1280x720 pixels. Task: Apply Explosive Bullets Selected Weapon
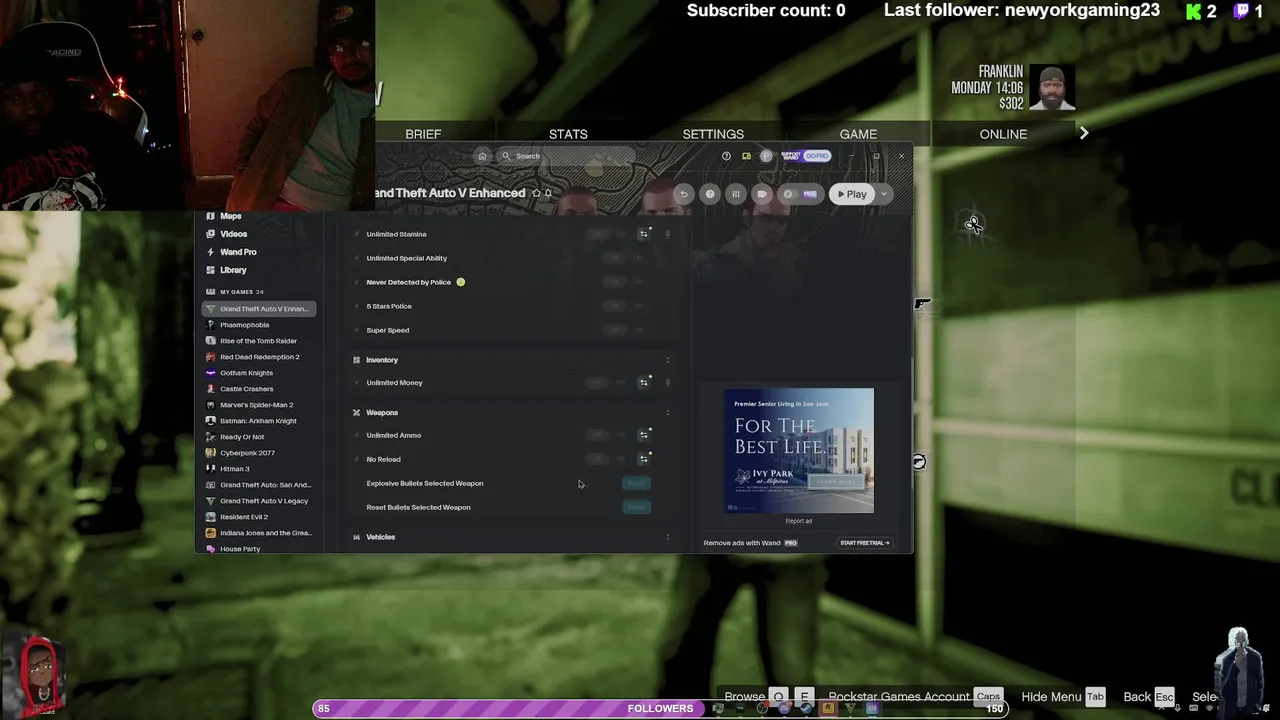point(636,483)
